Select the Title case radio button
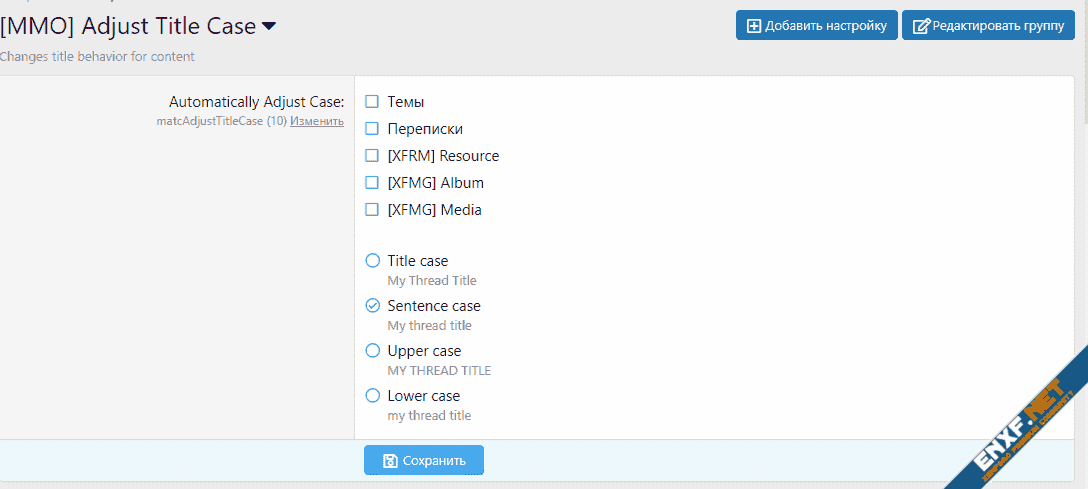 (x=373, y=261)
